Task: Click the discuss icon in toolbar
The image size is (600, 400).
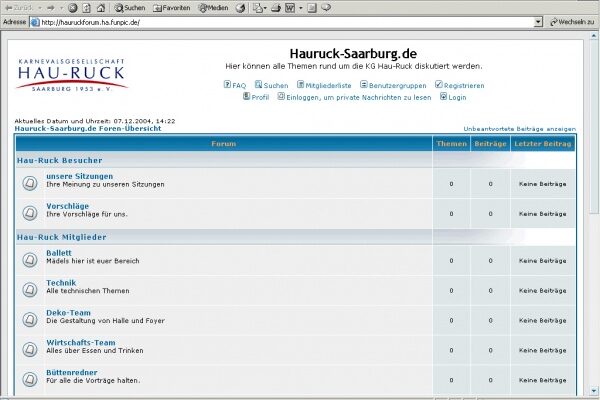Action: tap(312, 8)
